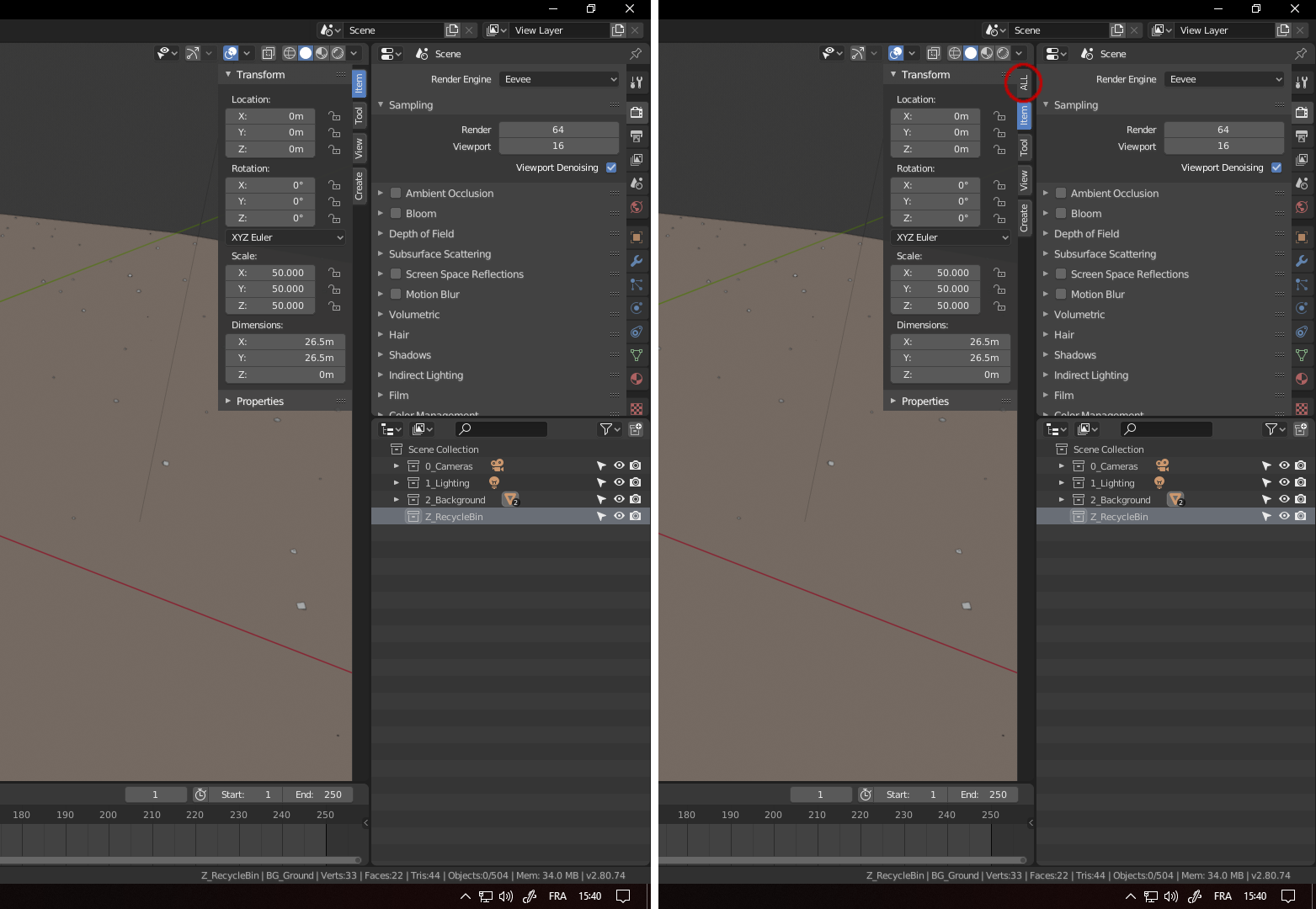The image size is (1316, 909).
Task: Click new scene icon in left top bar
Action: point(452,30)
